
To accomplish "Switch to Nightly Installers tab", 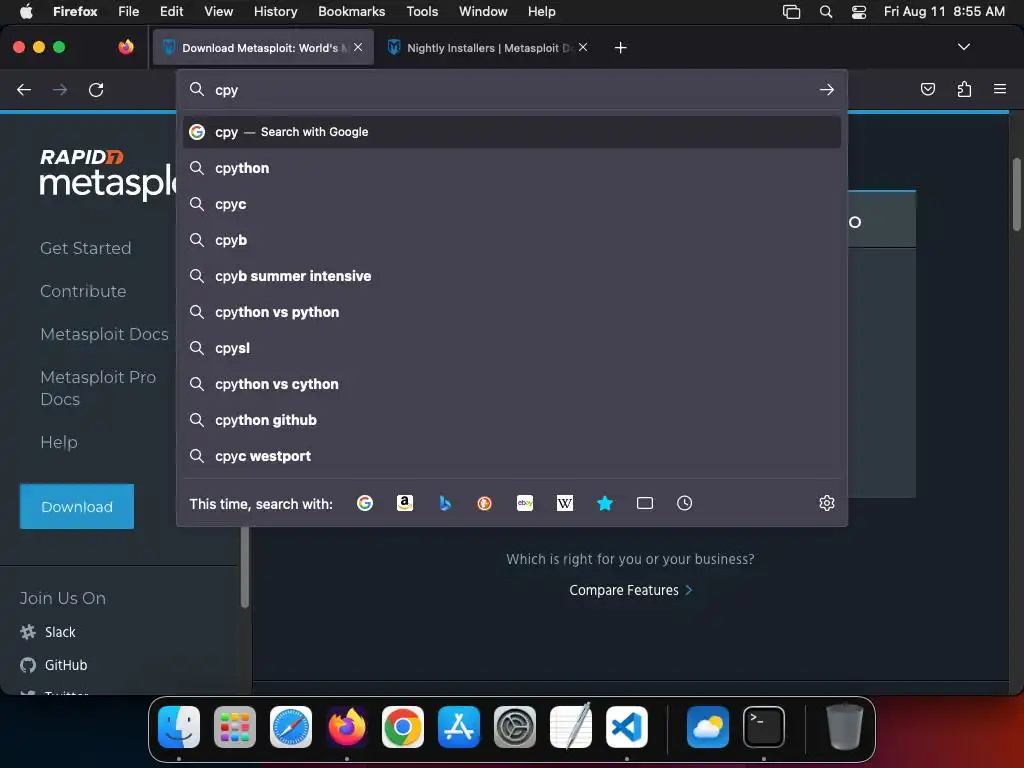I will [487, 48].
